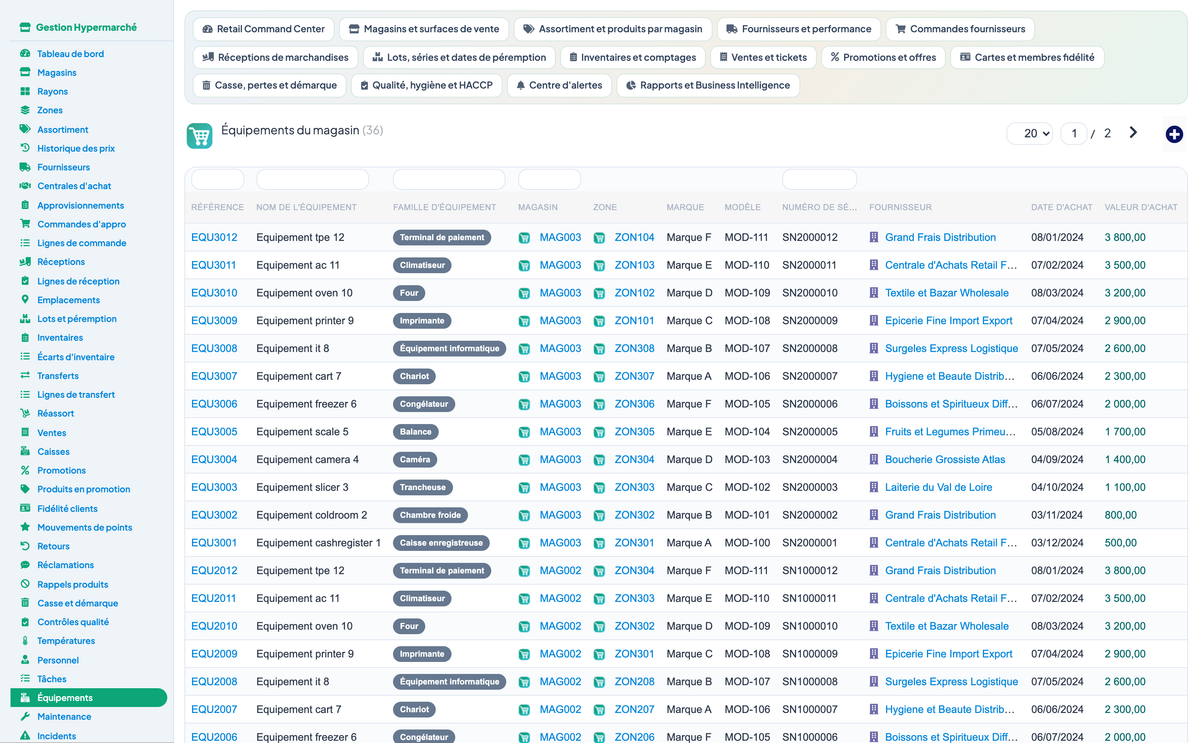Click the Assortiment tag icon
Viewport: 1200px width, 743px height.
click(x=25, y=129)
